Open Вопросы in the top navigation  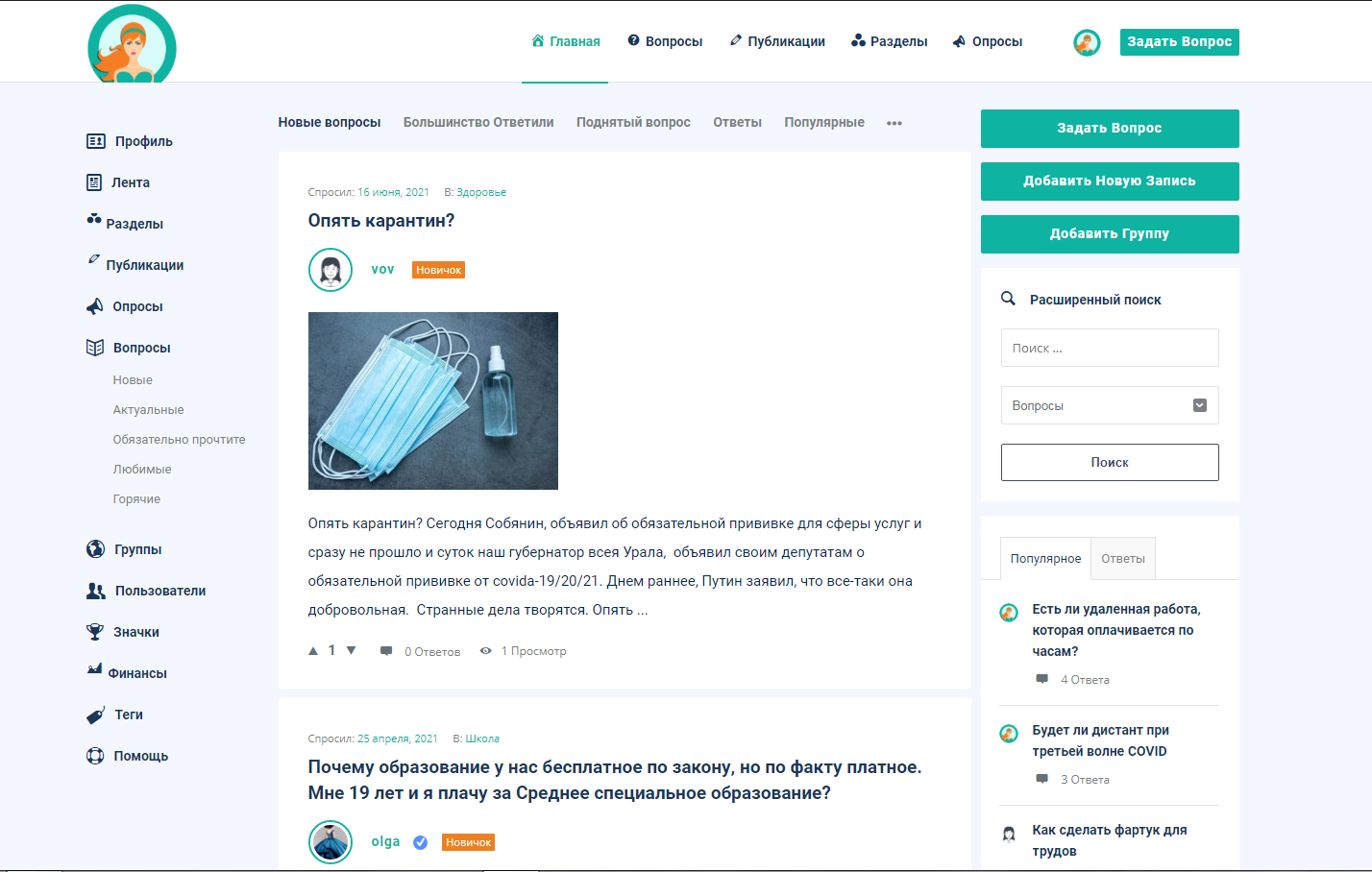(665, 41)
